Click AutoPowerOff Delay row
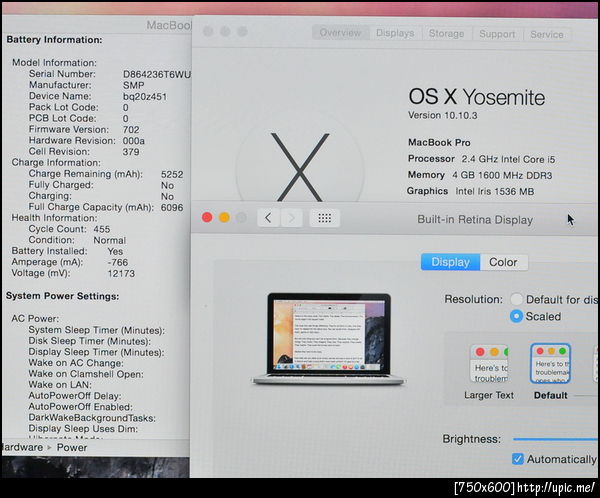The height and width of the screenshot is (498, 600). 75,396
